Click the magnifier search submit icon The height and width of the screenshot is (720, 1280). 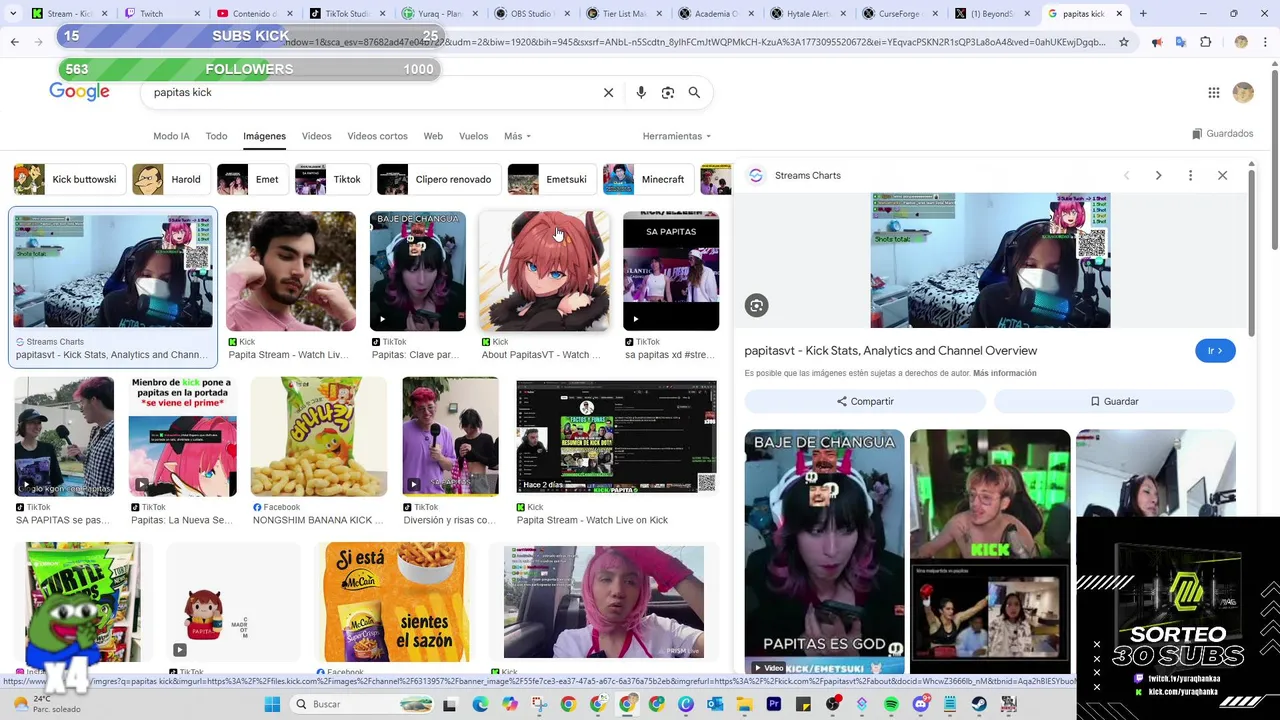[694, 92]
